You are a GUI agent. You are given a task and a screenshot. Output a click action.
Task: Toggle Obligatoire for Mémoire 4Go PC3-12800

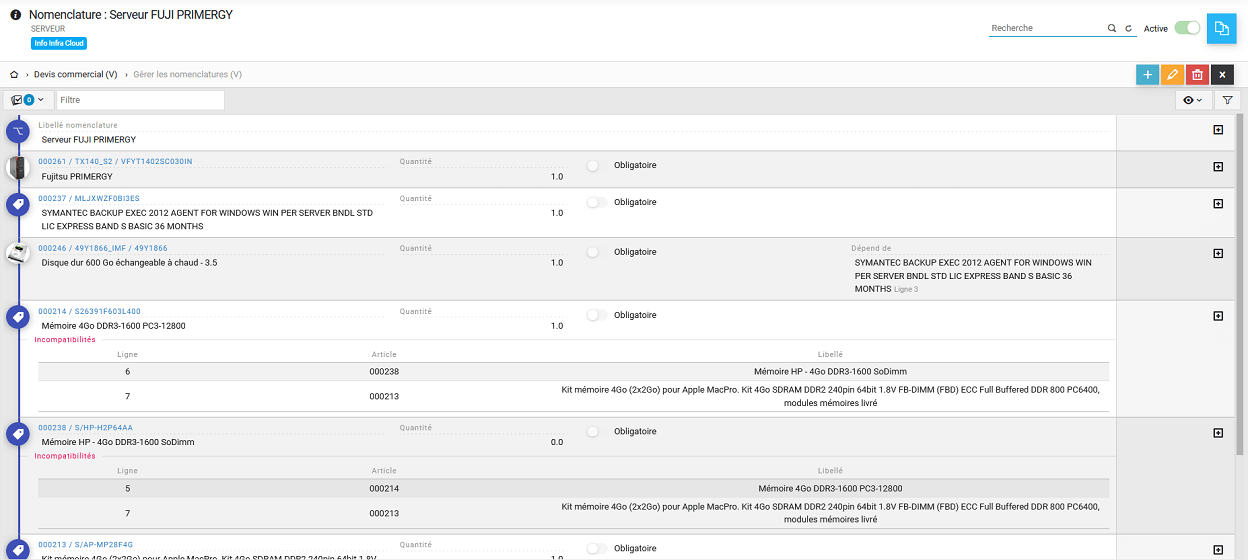coord(597,315)
